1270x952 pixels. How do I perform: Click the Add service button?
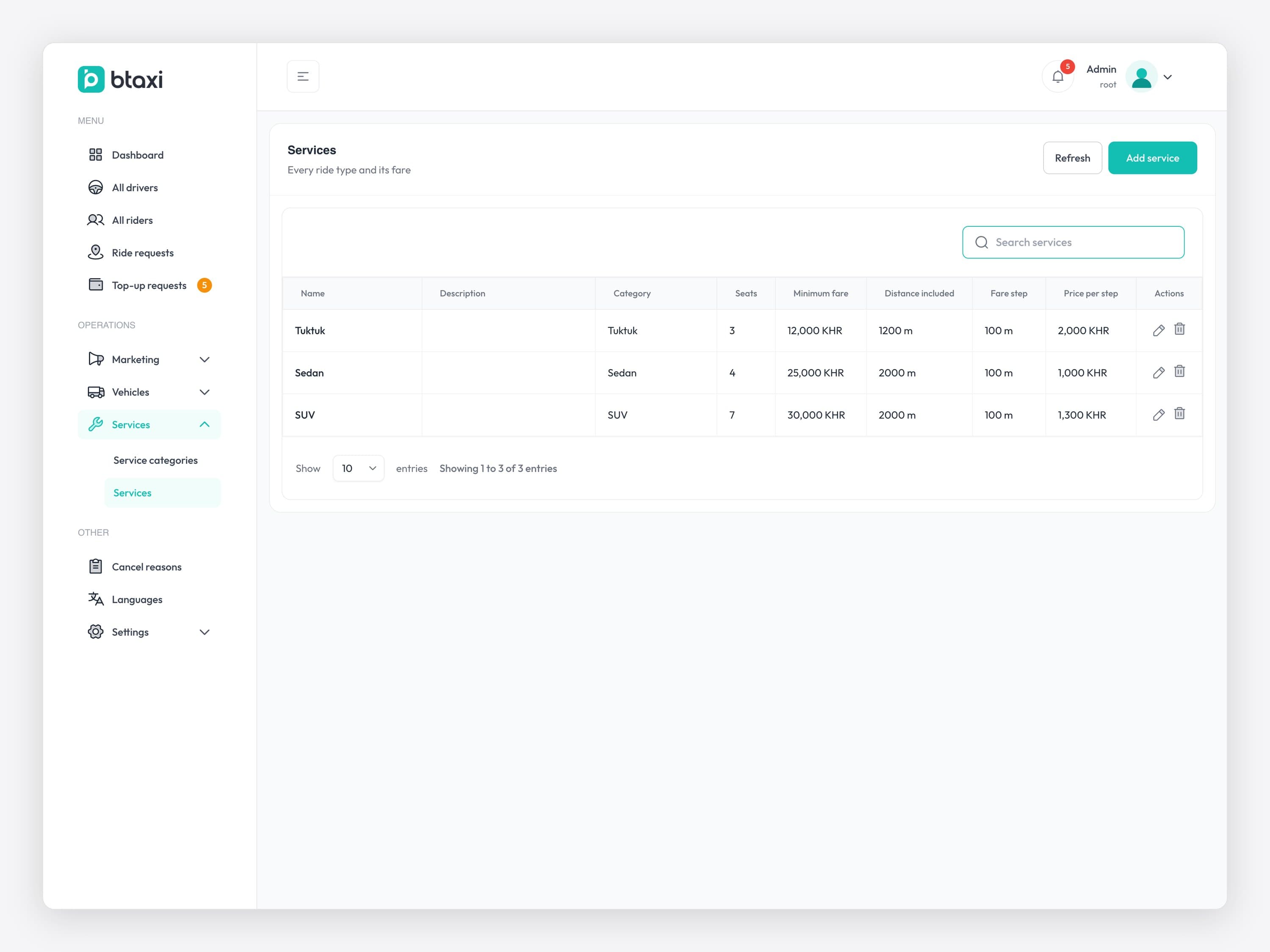[x=1152, y=158]
